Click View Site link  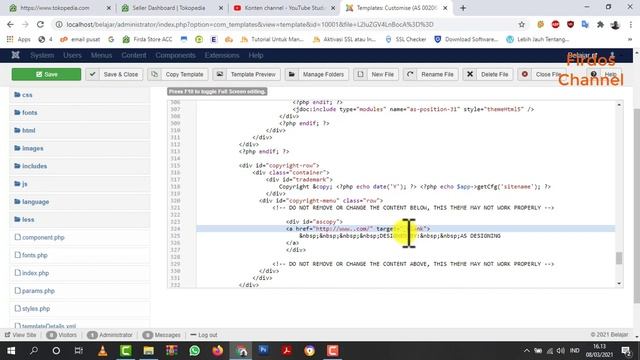tap(20, 335)
